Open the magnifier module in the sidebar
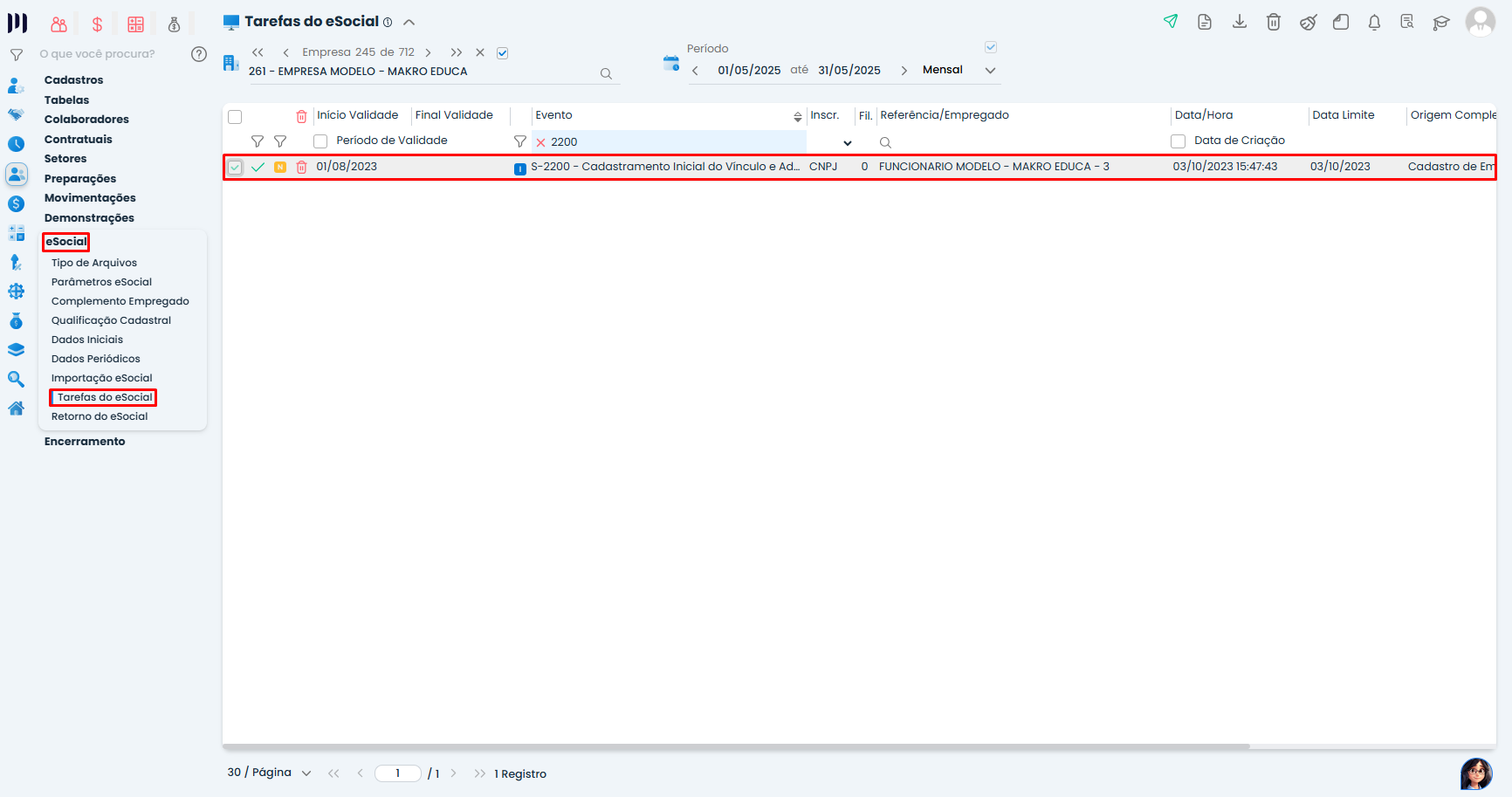Viewport: 1512px width, 797px height. (16, 379)
